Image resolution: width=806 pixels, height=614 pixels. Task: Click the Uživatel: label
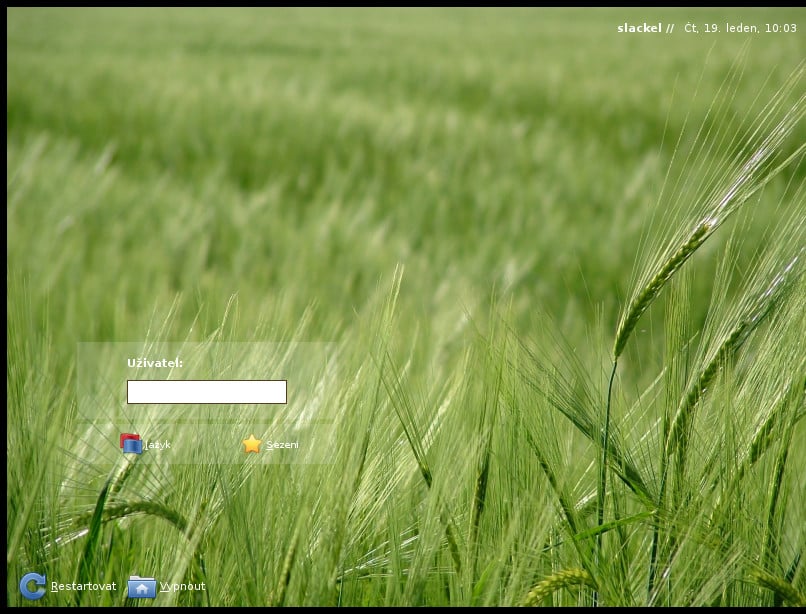(155, 363)
